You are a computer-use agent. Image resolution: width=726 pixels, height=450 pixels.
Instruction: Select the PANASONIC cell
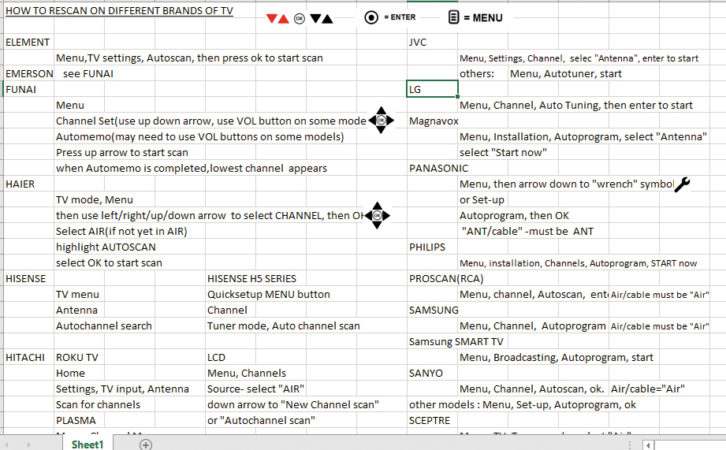tap(438, 168)
